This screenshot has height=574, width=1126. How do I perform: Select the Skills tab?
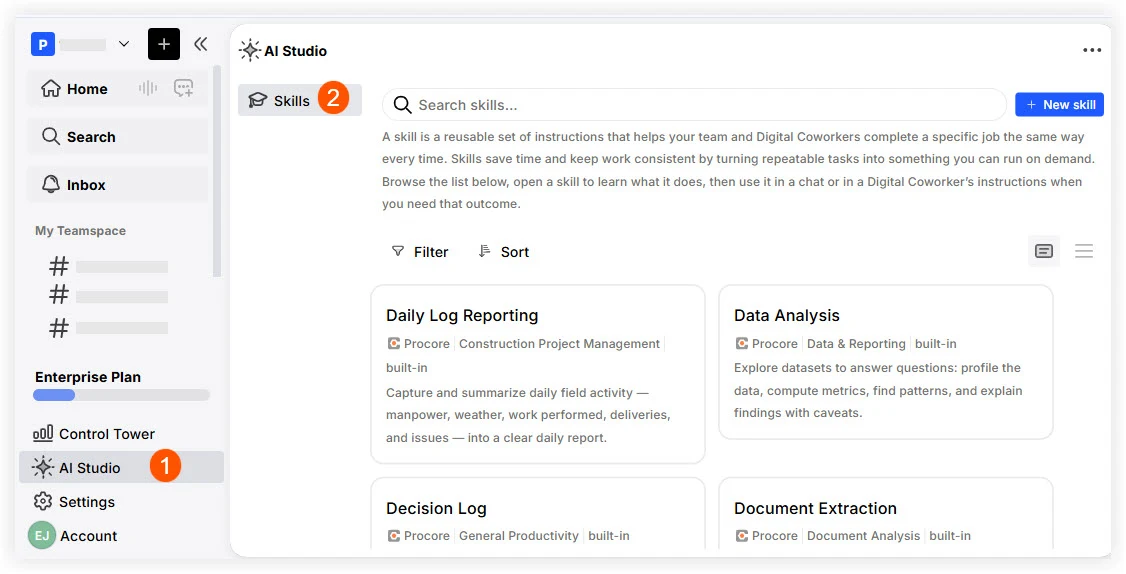[299, 101]
